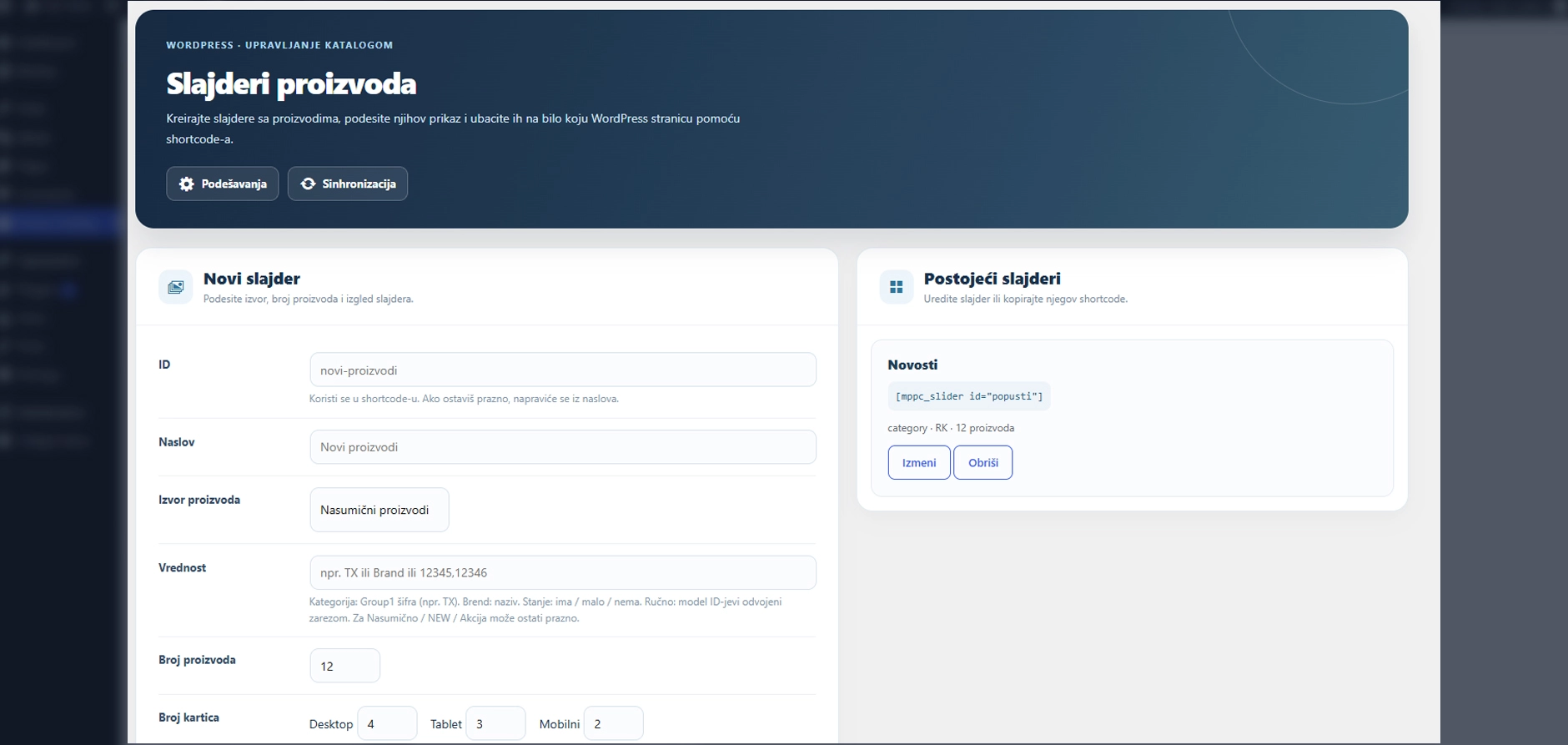Focus the Vrednost input field
This screenshot has width=1568, height=745.
[x=563, y=572]
